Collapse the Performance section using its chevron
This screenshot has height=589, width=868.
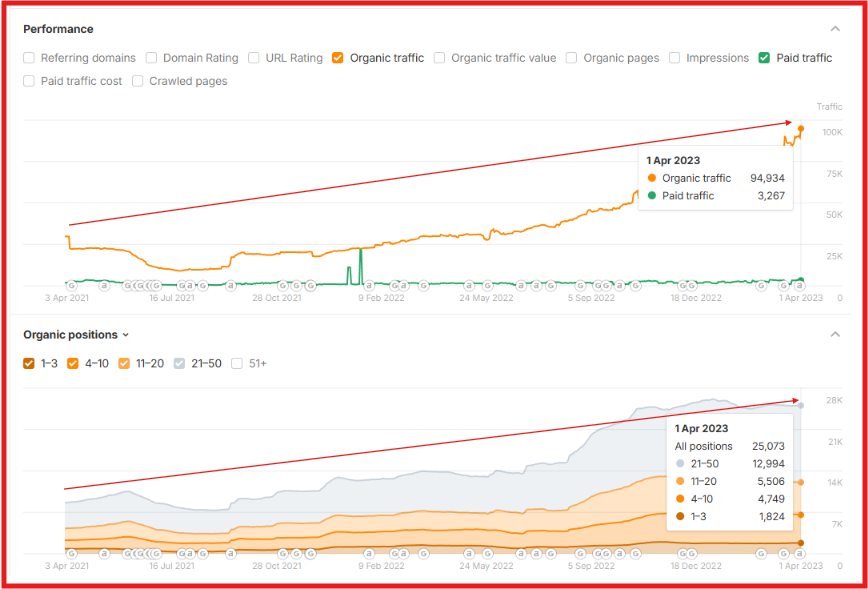click(836, 29)
